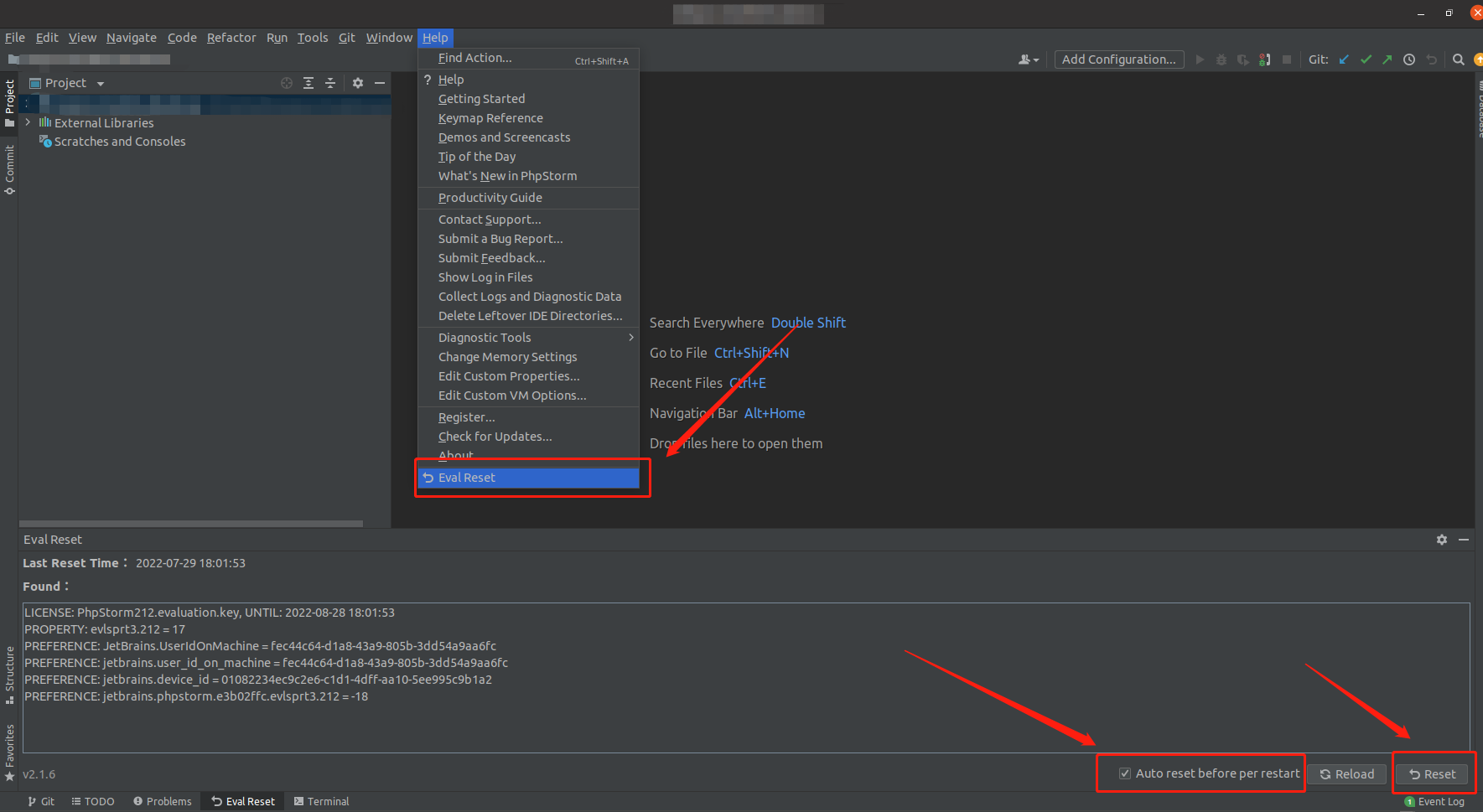Open Project panel gear options
Image resolution: width=1483 pixels, height=812 pixels.
point(358,83)
